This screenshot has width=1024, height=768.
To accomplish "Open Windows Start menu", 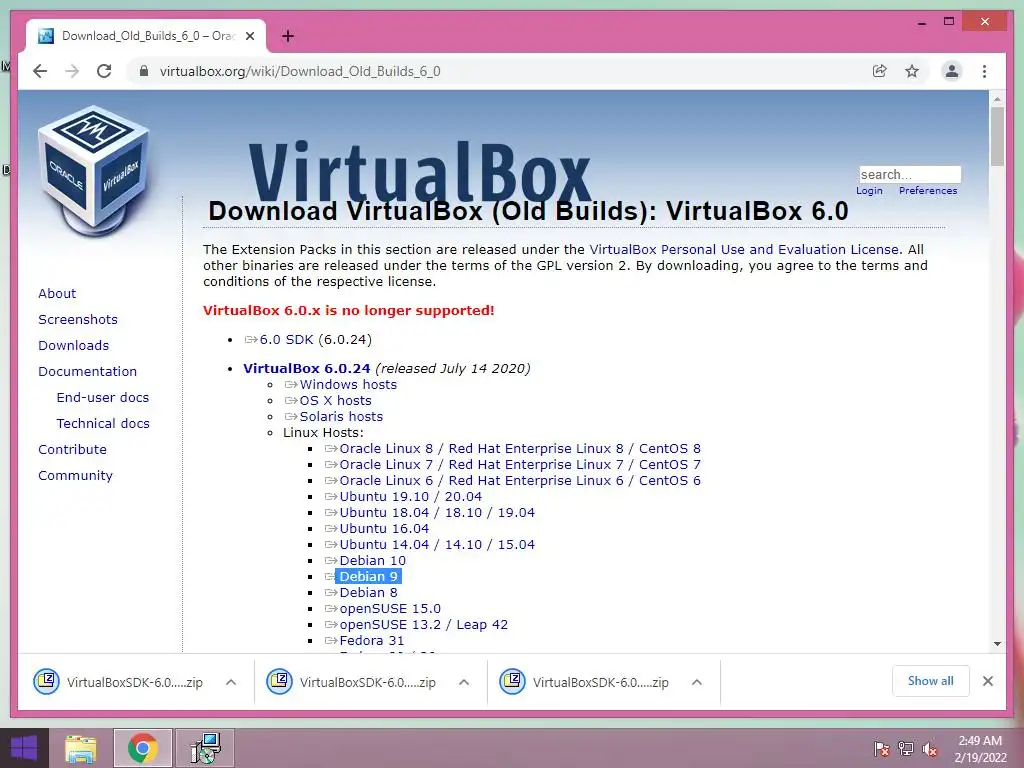I will point(24,748).
